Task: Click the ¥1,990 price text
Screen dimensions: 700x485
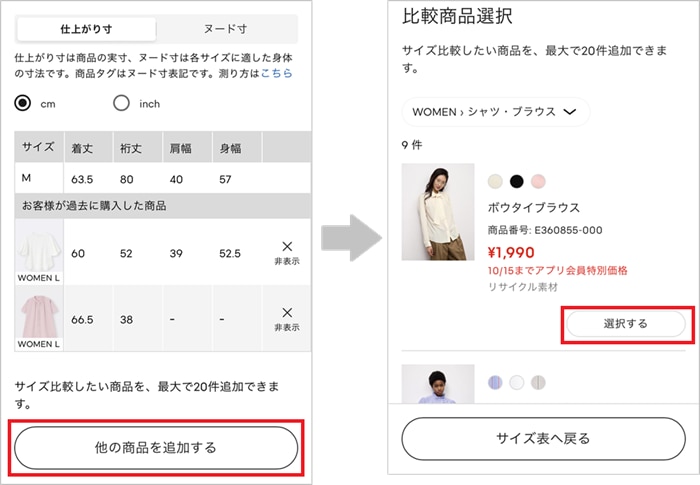Action: coord(511,253)
